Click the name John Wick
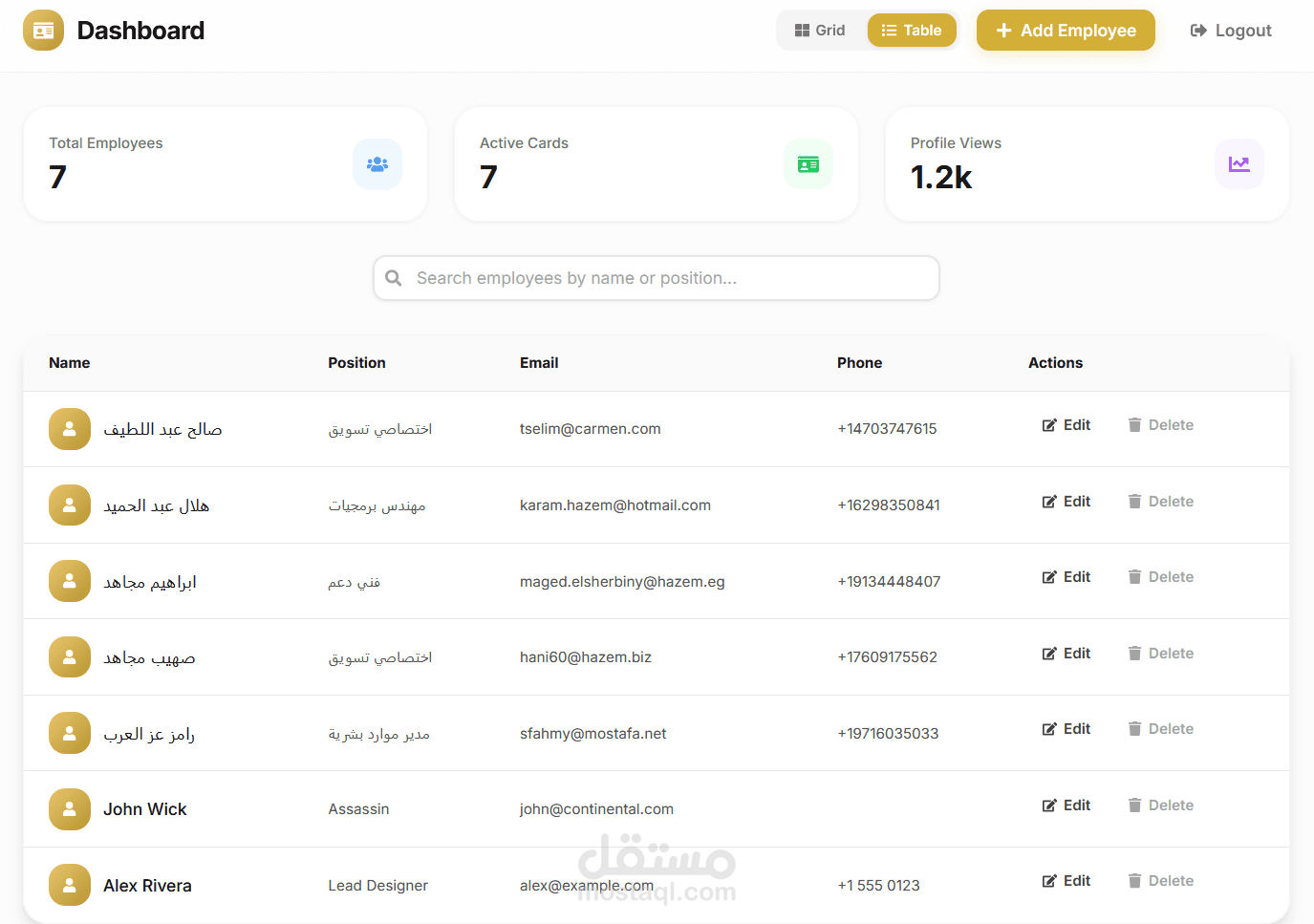This screenshot has width=1314, height=924. coord(145,809)
